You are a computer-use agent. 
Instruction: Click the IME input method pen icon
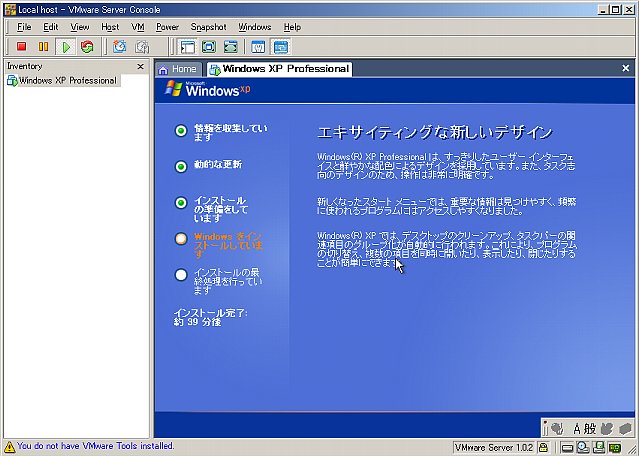coord(555,428)
